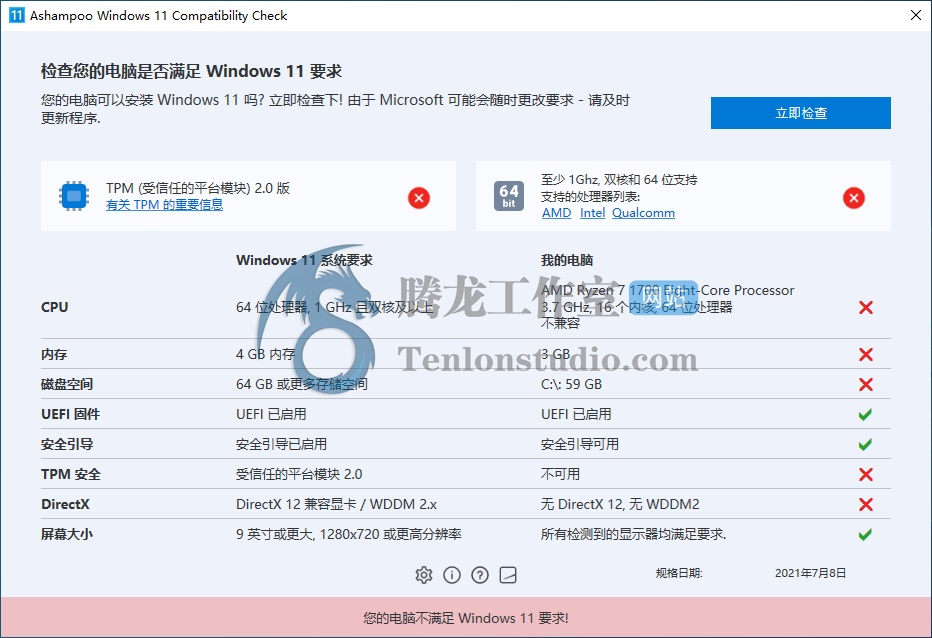Click the green check on 安全引导 row

pyautogui.click(x=865, y=444)
